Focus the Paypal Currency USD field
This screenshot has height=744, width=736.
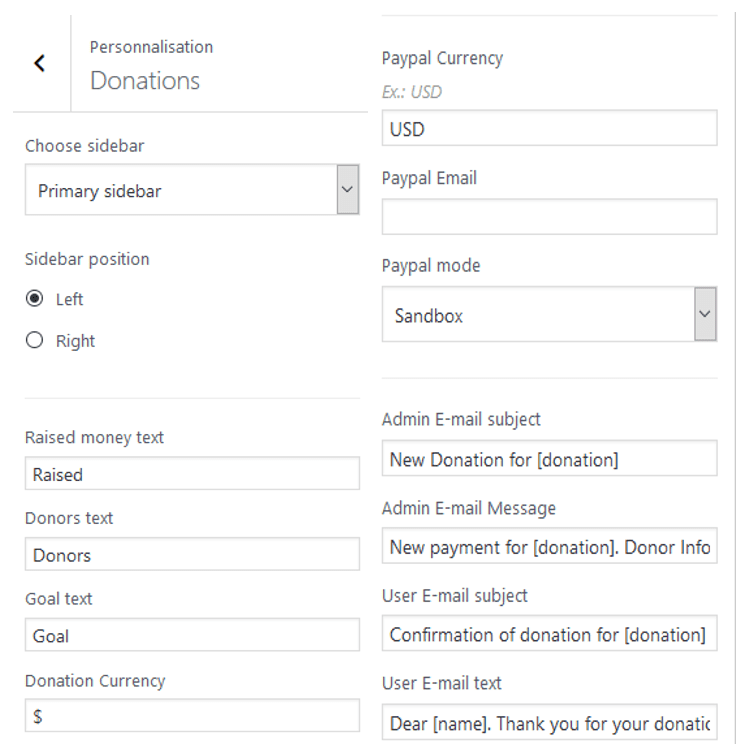click(x=550, y=128)
